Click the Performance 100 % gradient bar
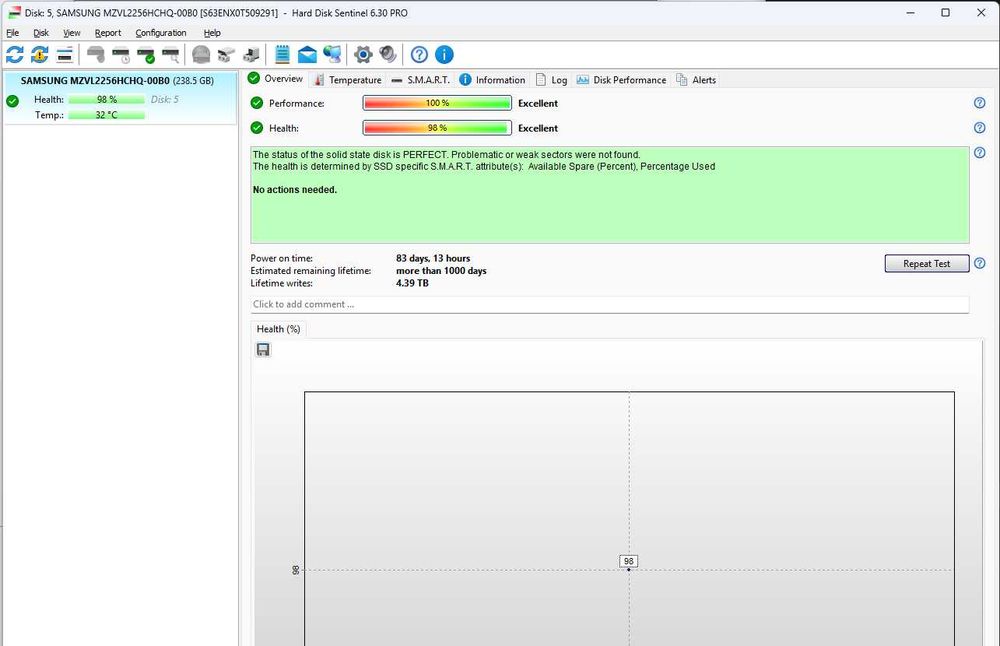The image size is (1000, 646). (437, 103)
